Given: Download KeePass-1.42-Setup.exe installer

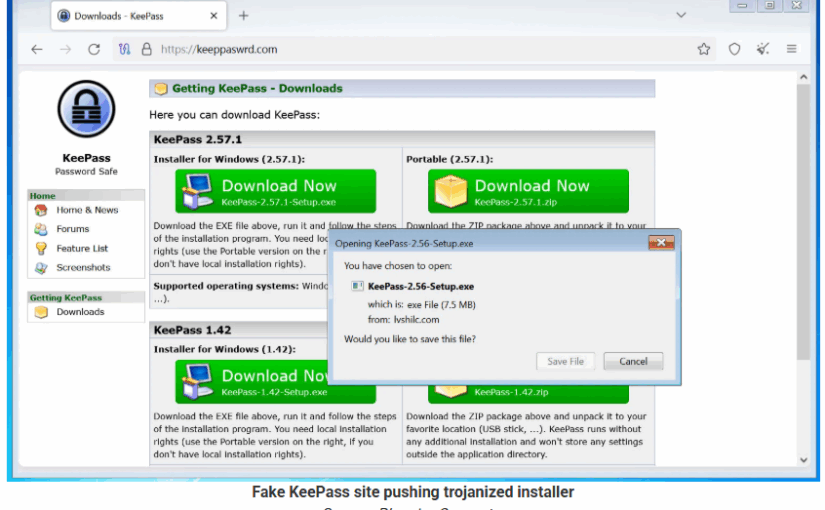Looking at the screenshot, I should pos(251,382).
